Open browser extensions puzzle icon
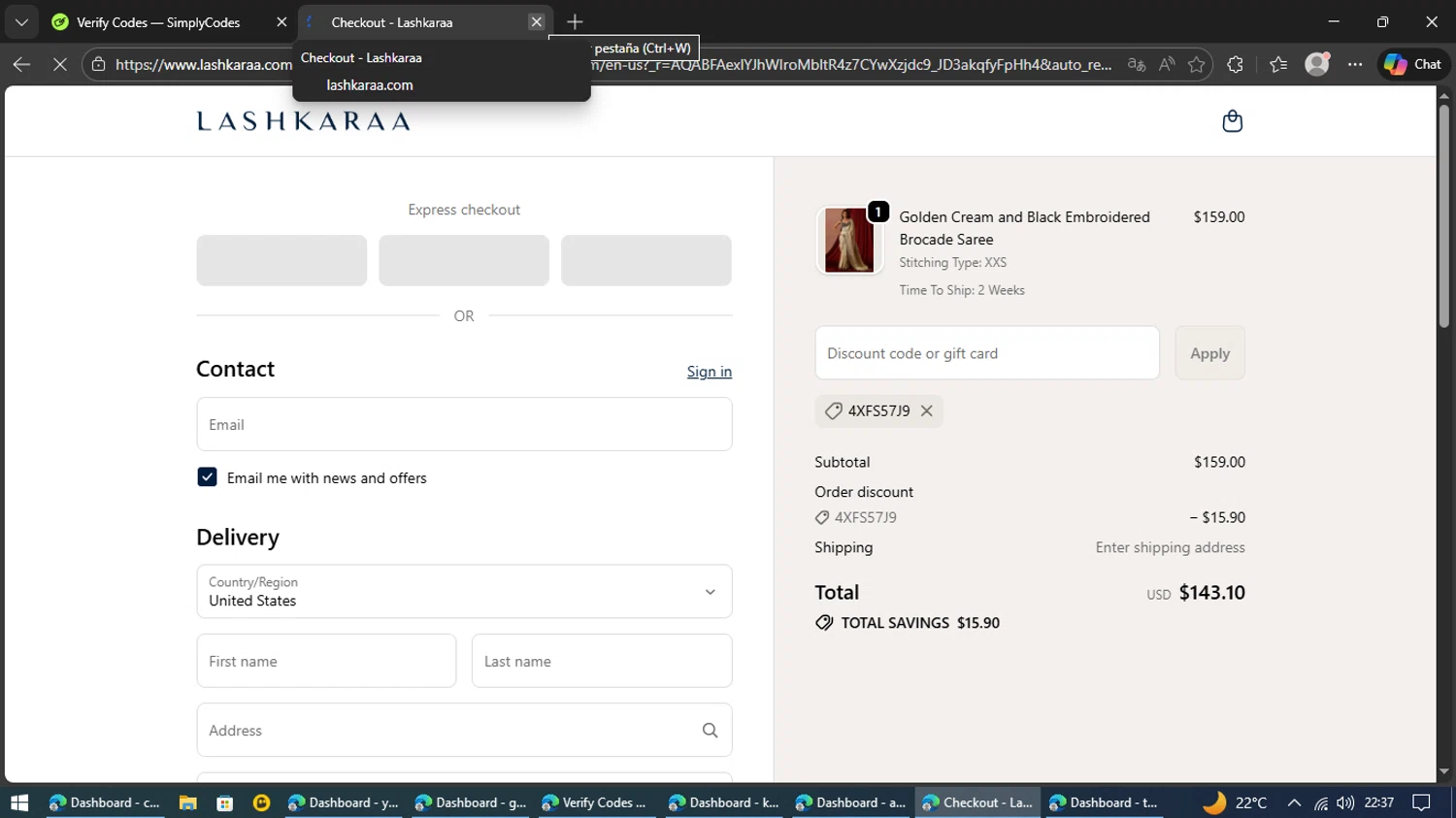The width and height of the screenshot is (1456, 818). point(1235,65)
